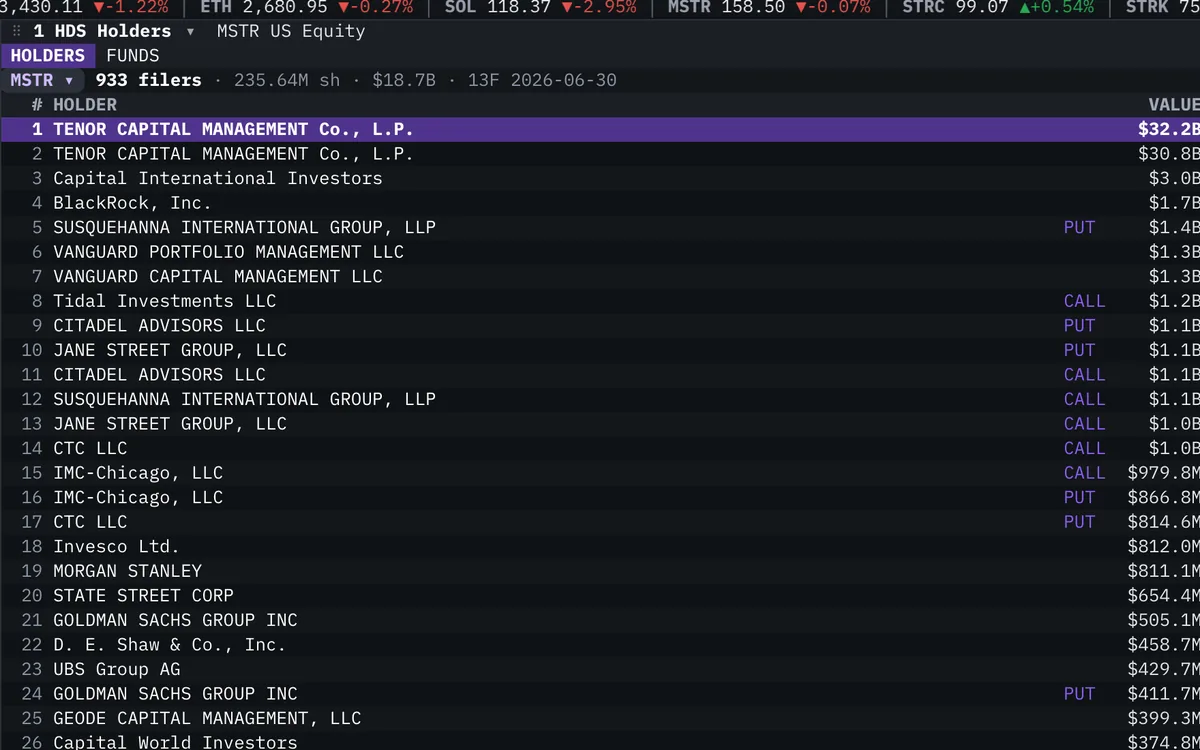
Task: Click CALL tag in Jane Street row 13
Action: pos(1084,423)
